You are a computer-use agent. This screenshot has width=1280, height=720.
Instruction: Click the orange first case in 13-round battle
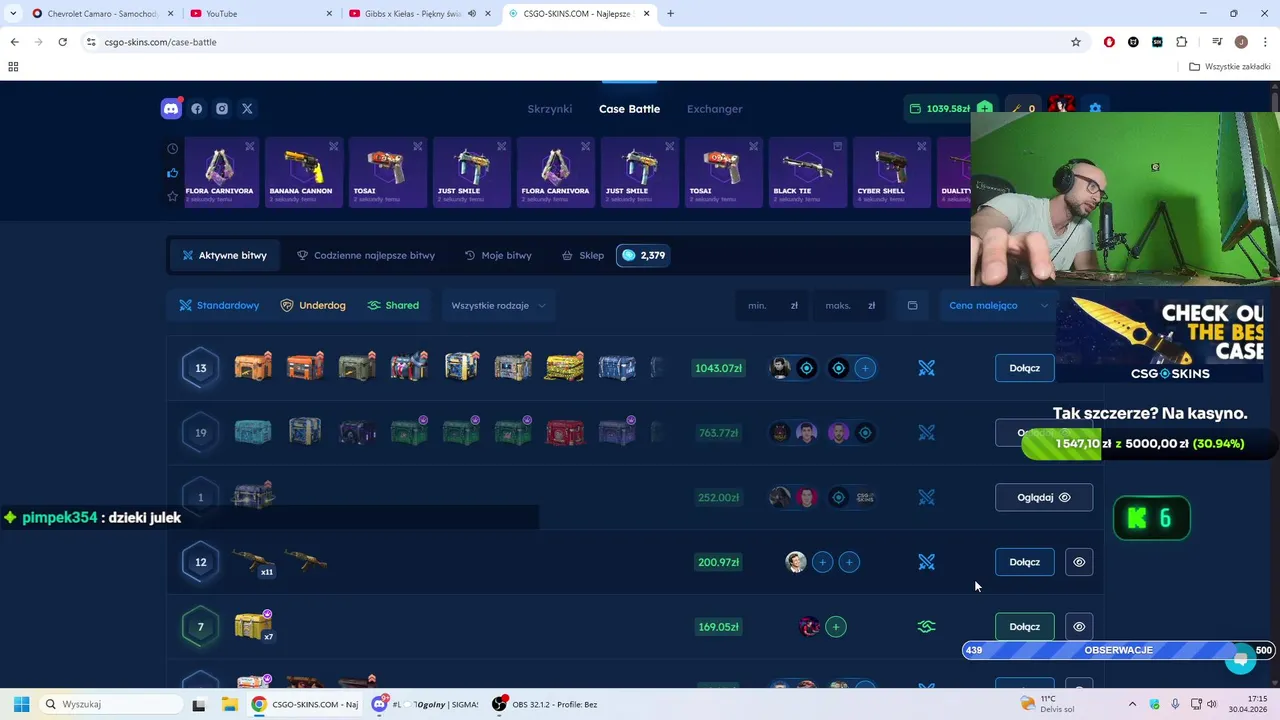click(x=253, y=367)
